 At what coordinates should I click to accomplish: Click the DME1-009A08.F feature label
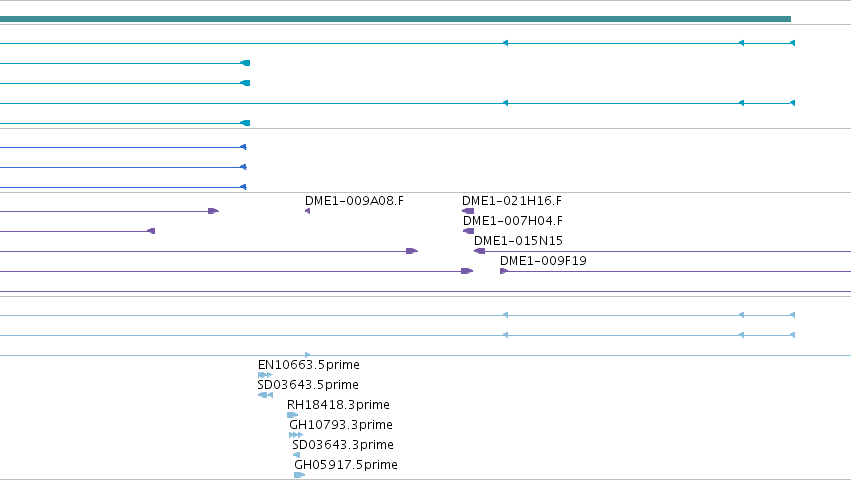pos(354,201)
